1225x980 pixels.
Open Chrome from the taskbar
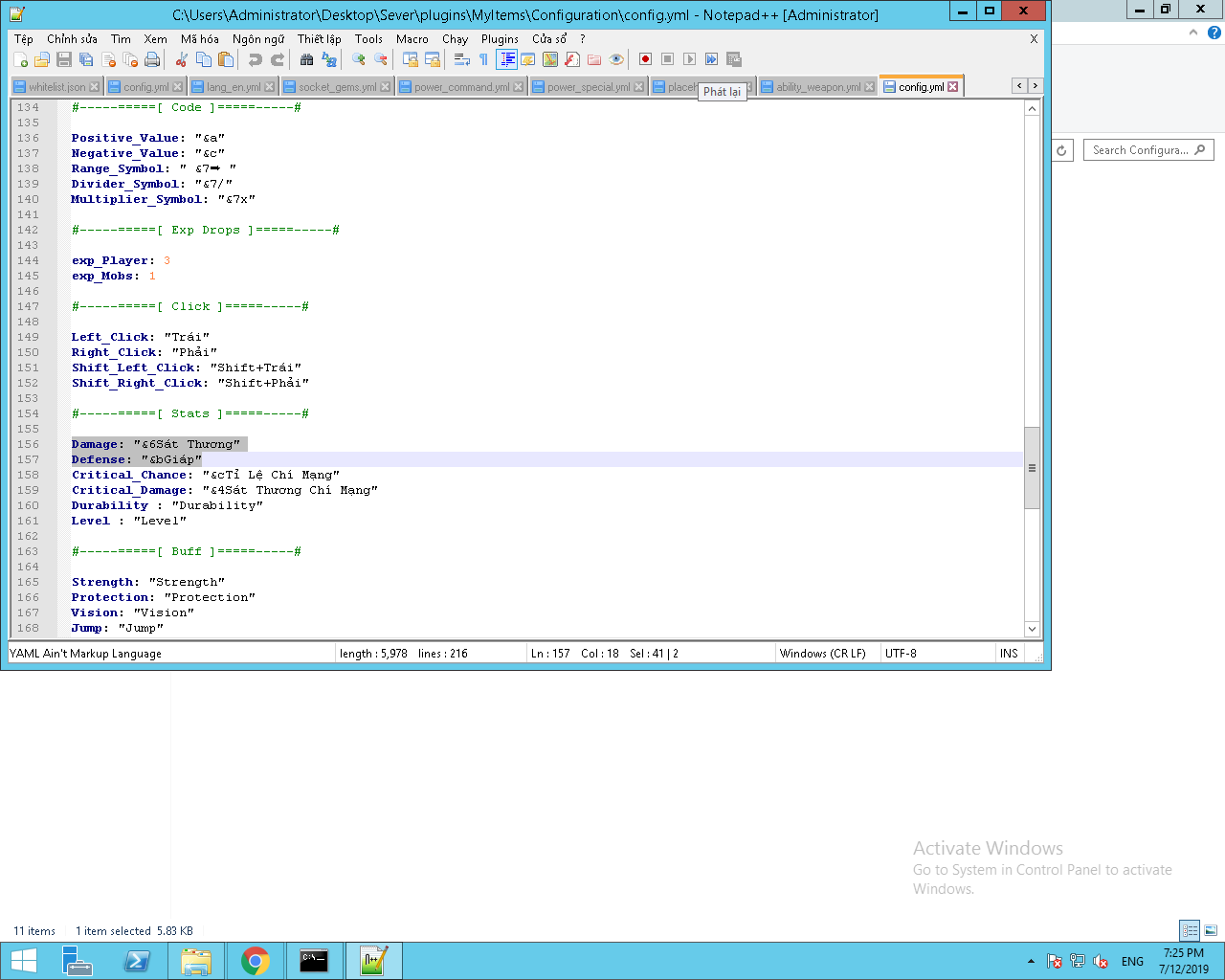click(x=256, y=961)
